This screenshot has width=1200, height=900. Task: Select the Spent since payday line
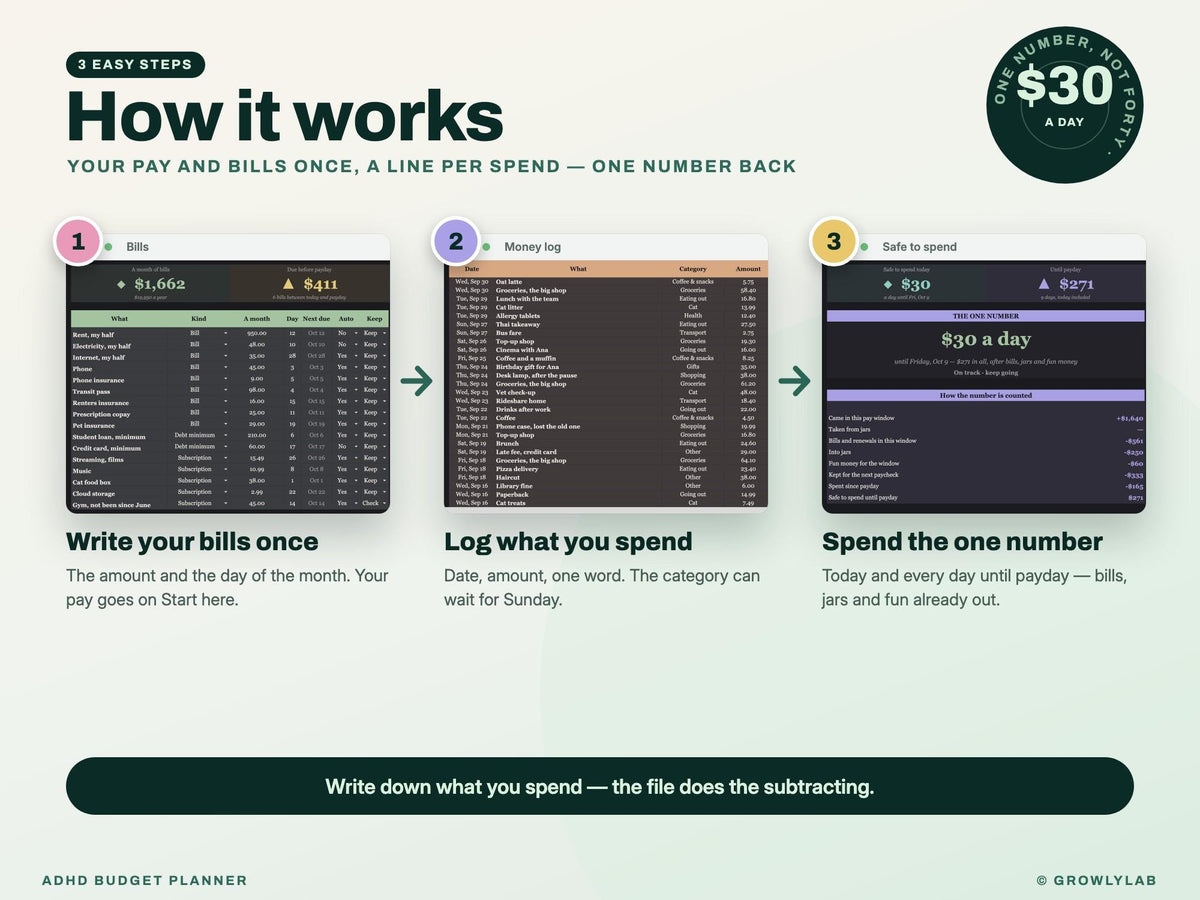[x=984, y=485]
